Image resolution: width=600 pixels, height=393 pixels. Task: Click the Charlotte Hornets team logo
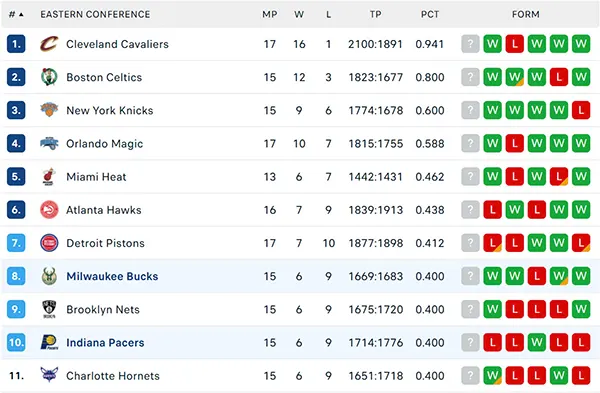point(49,375)
